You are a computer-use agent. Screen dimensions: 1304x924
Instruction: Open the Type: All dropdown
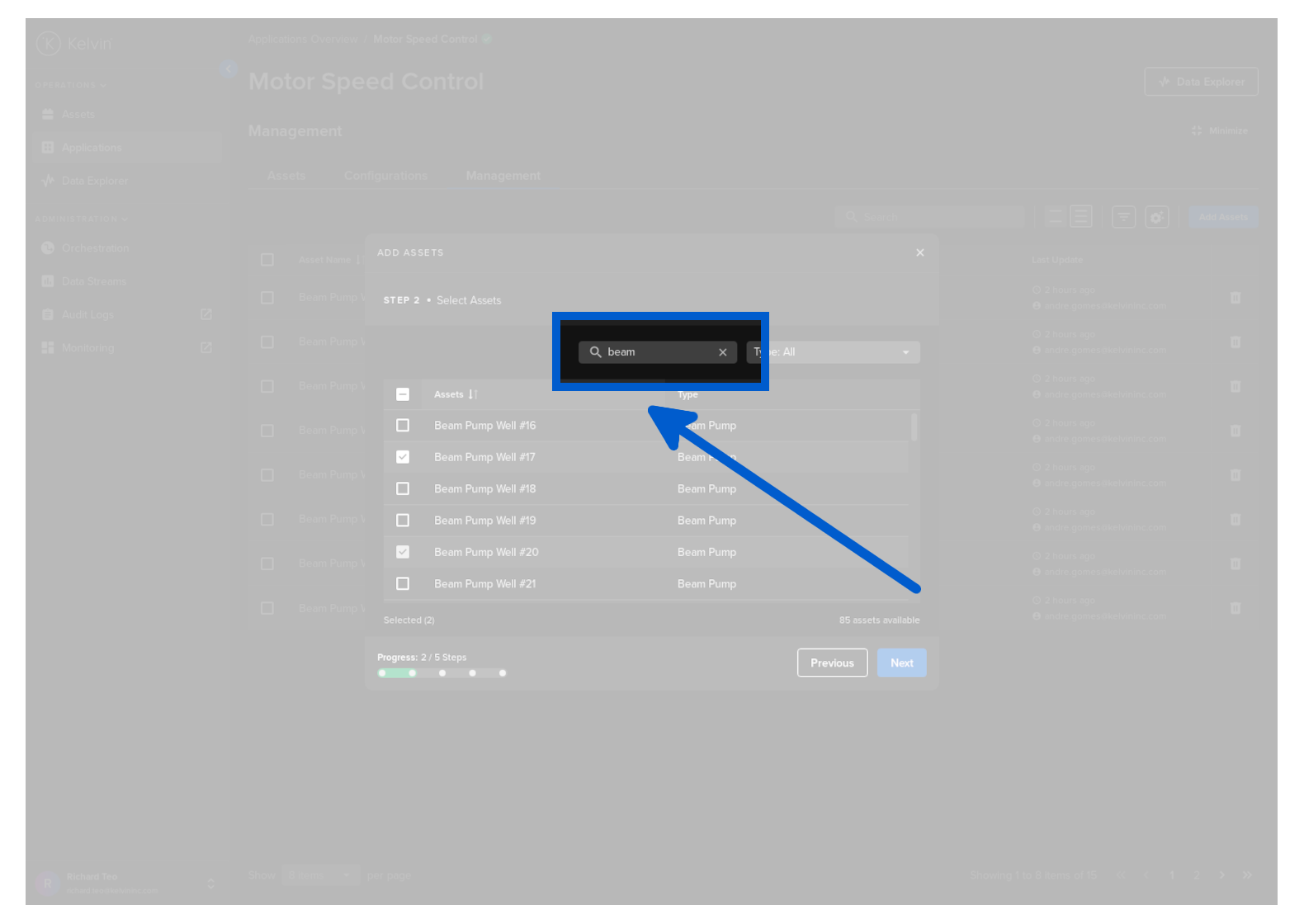[834, 352]
